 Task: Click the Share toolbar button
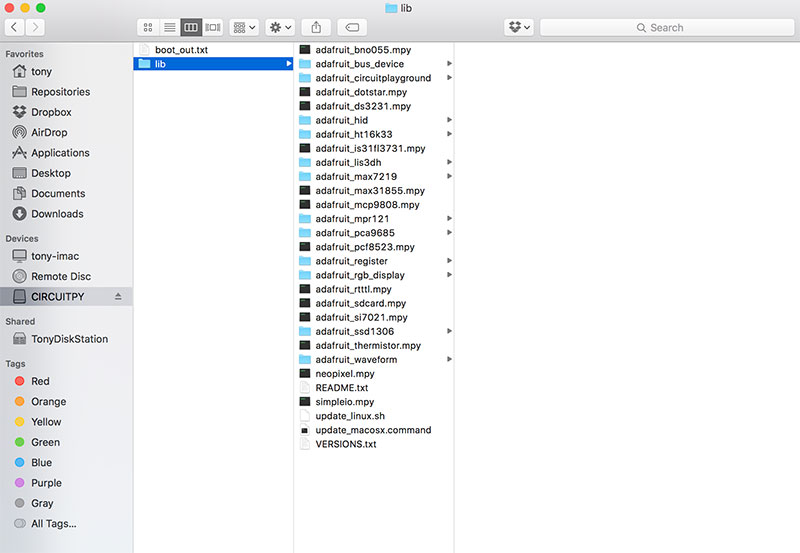316,27
